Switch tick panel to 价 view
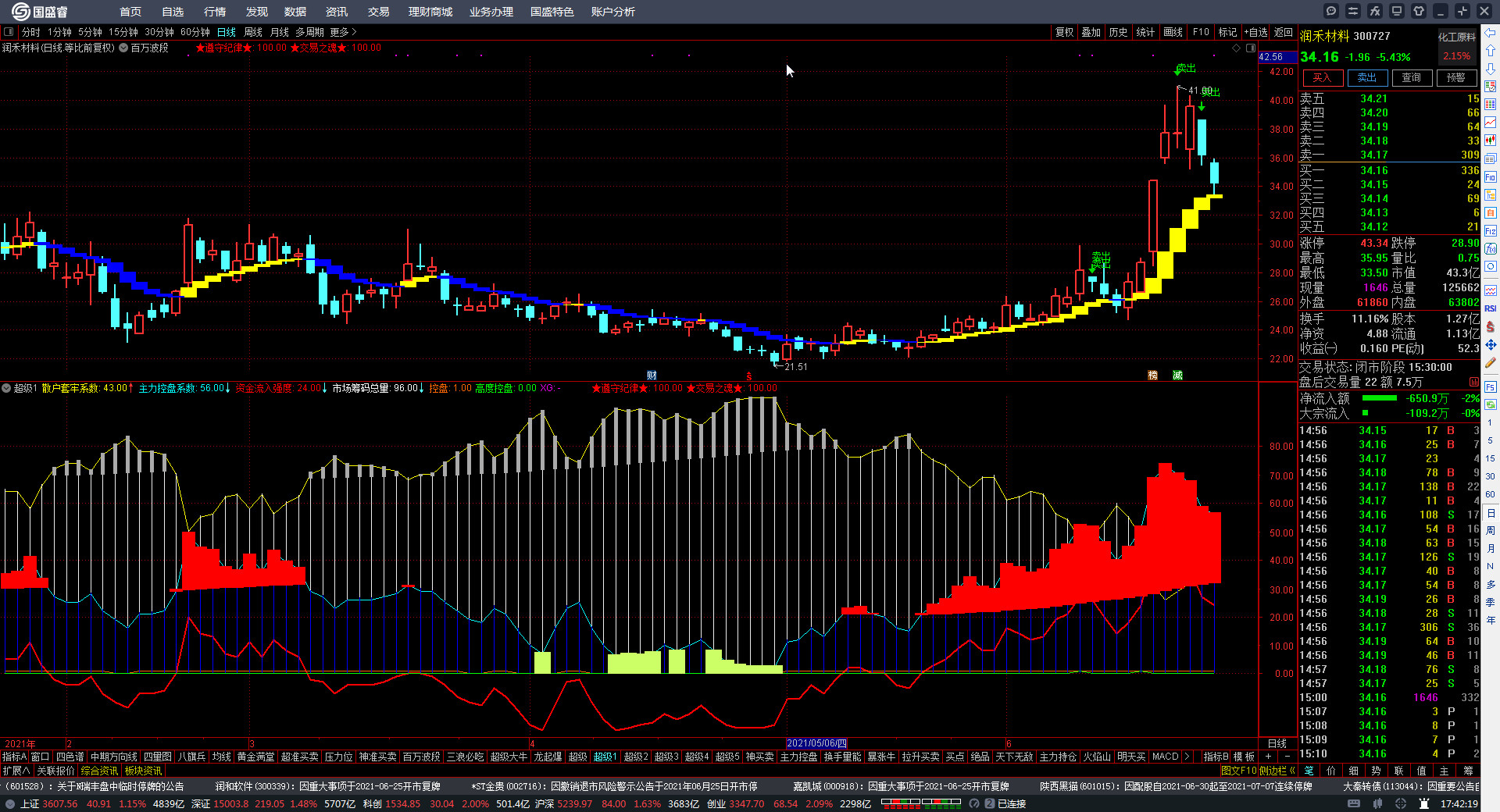Viewport: 1500px width, 812px height. [1331, 771]
